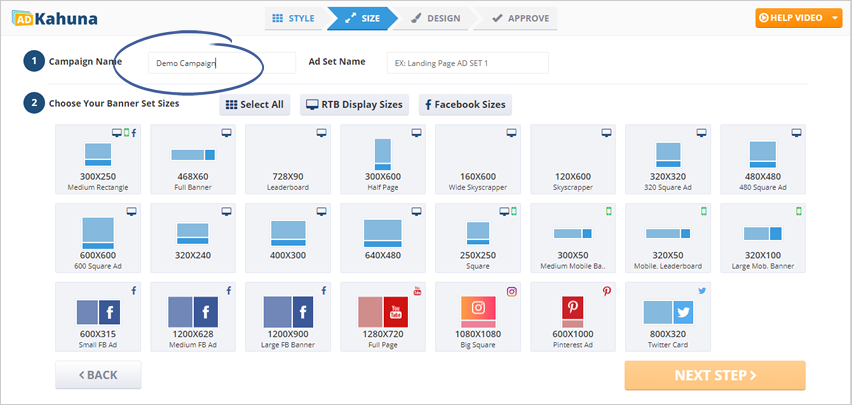This screenshot has width=852, height=405.
Task: Select the 1200X628 Medium FB Ad tile
Action: (192, 320)
